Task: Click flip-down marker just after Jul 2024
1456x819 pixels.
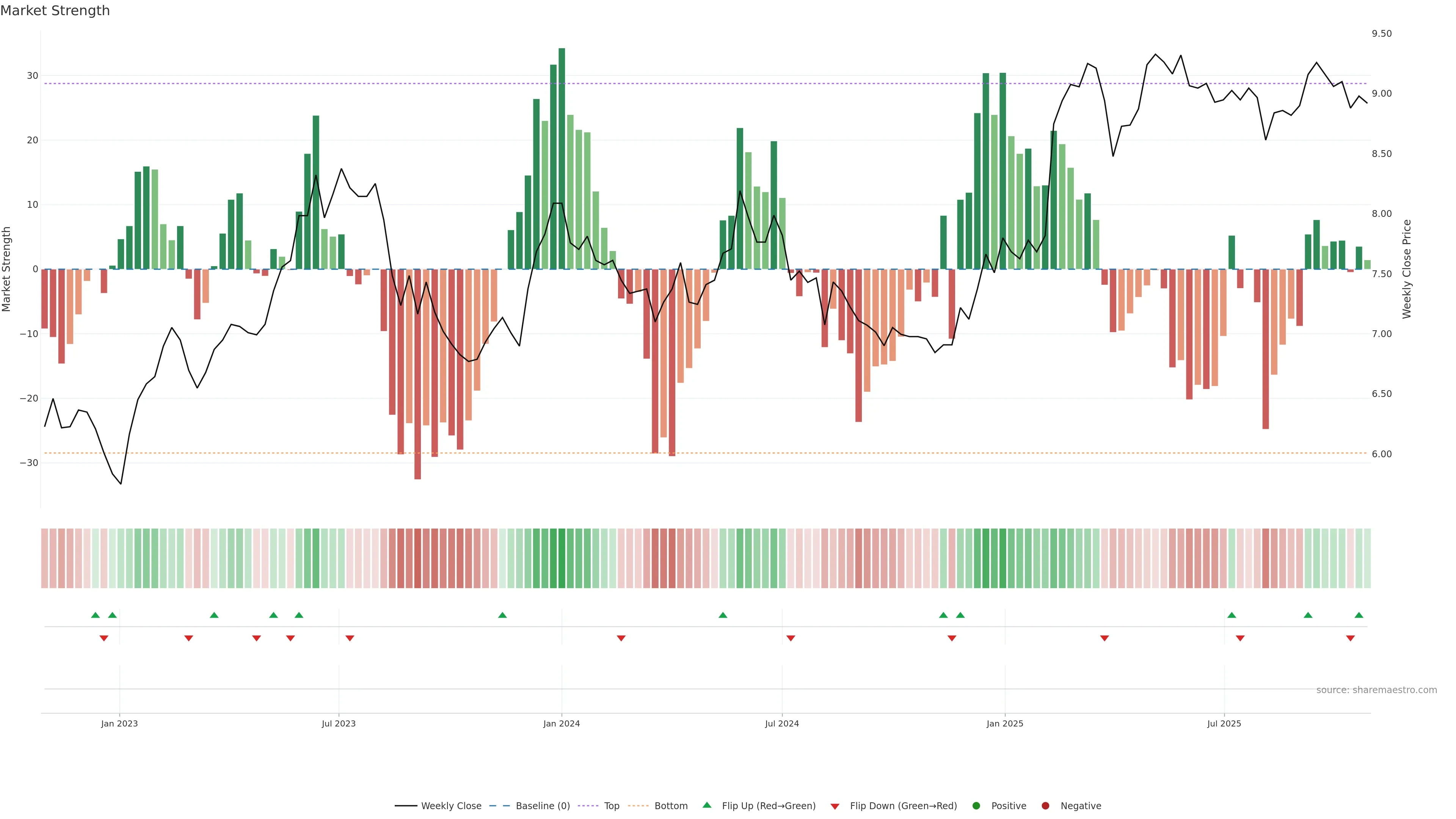Action: 791,638
